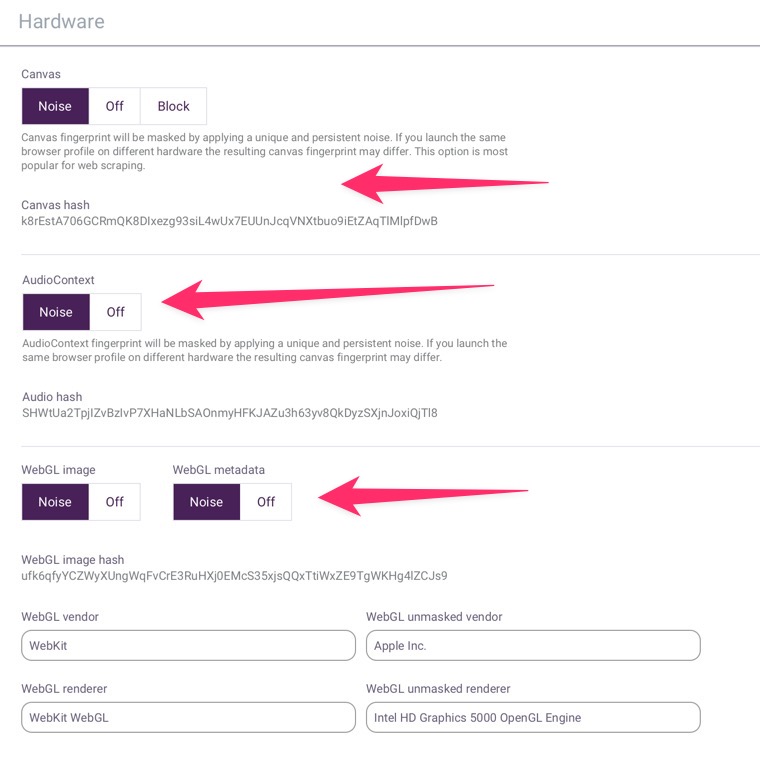Image resolution: width=760 pixels, height=767 pixels.
Task: Click the Canvas fingerprint description text
Action: click(x=264, y=151)
